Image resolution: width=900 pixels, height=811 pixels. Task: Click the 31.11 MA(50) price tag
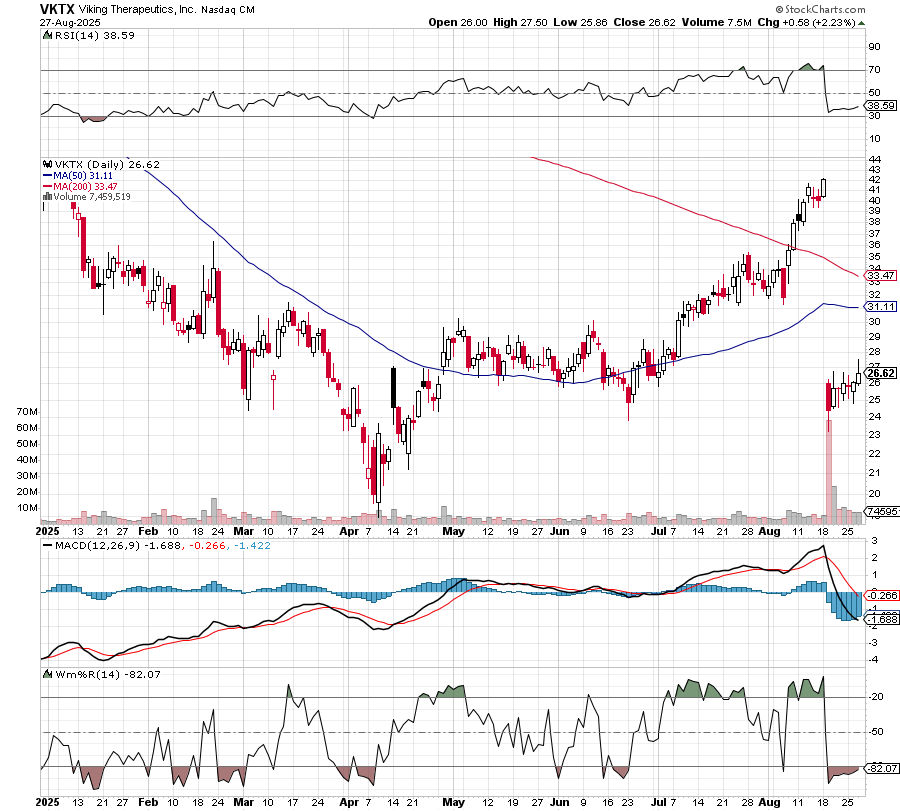(x=881, y=306)
